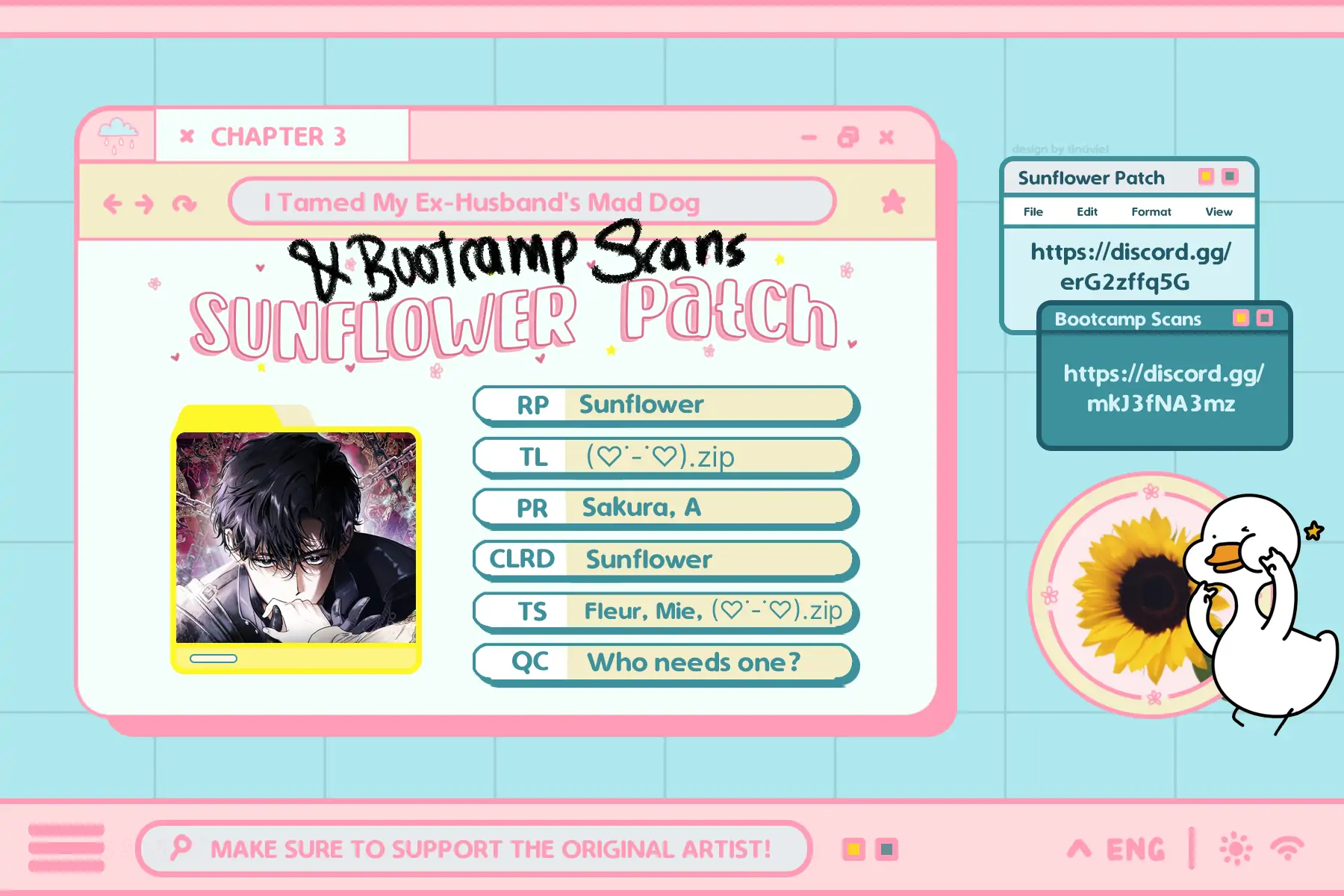
Task: Restore the main browser window
Action: [848, 137]
